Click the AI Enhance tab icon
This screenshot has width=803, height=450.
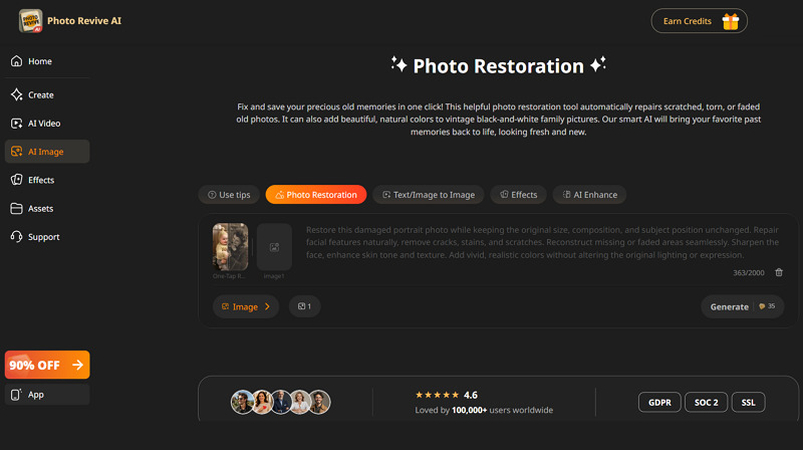coord(566,195)
